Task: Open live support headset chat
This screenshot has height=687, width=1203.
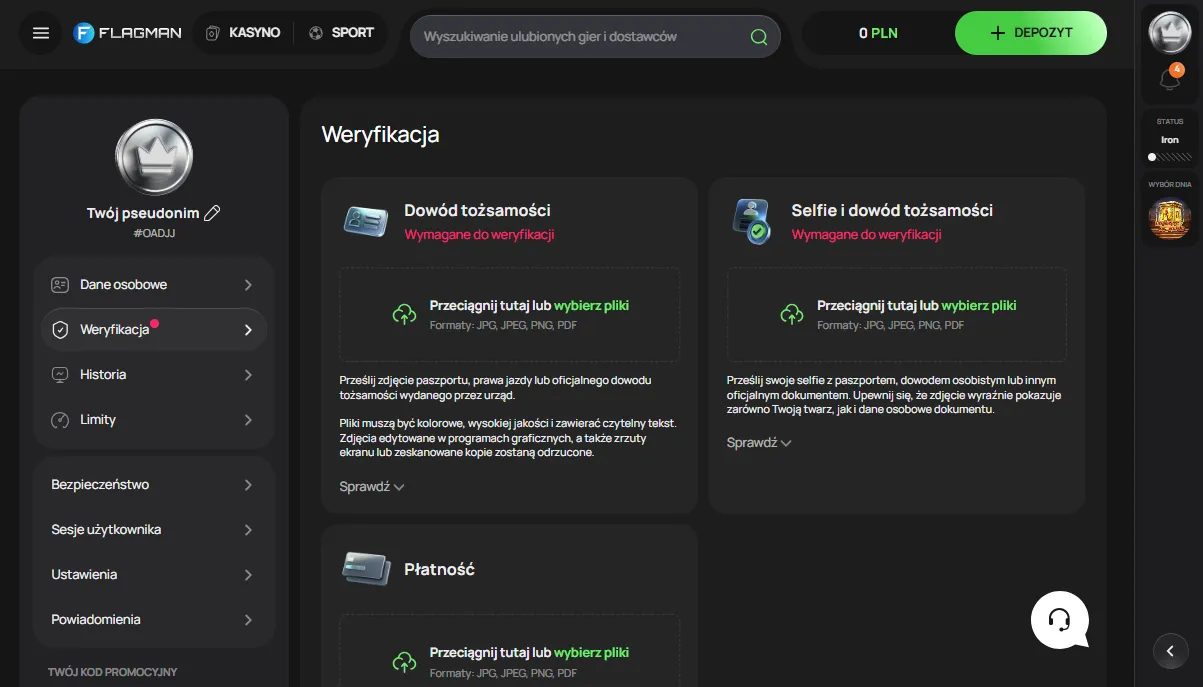Action: [1060, 620]
